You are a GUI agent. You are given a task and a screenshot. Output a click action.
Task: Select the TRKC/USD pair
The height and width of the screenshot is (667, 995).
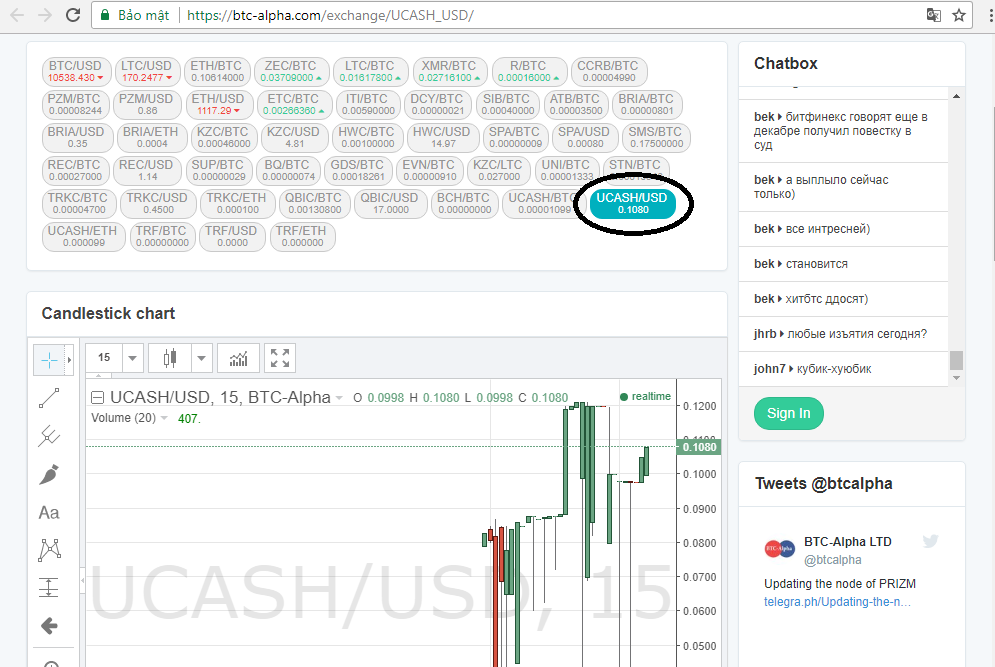(x=157, y=203)
